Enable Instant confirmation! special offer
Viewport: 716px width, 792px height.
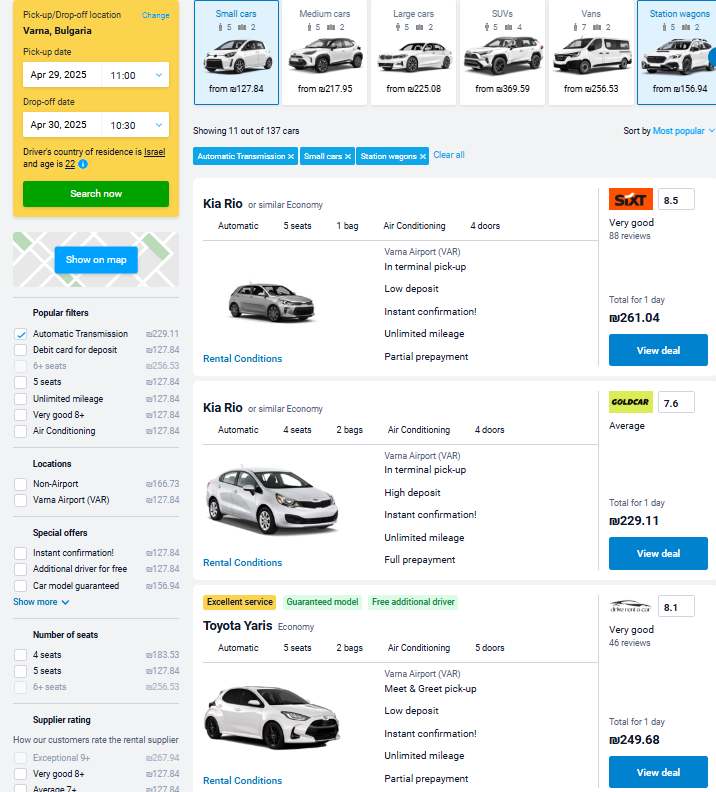click(21, 554)
